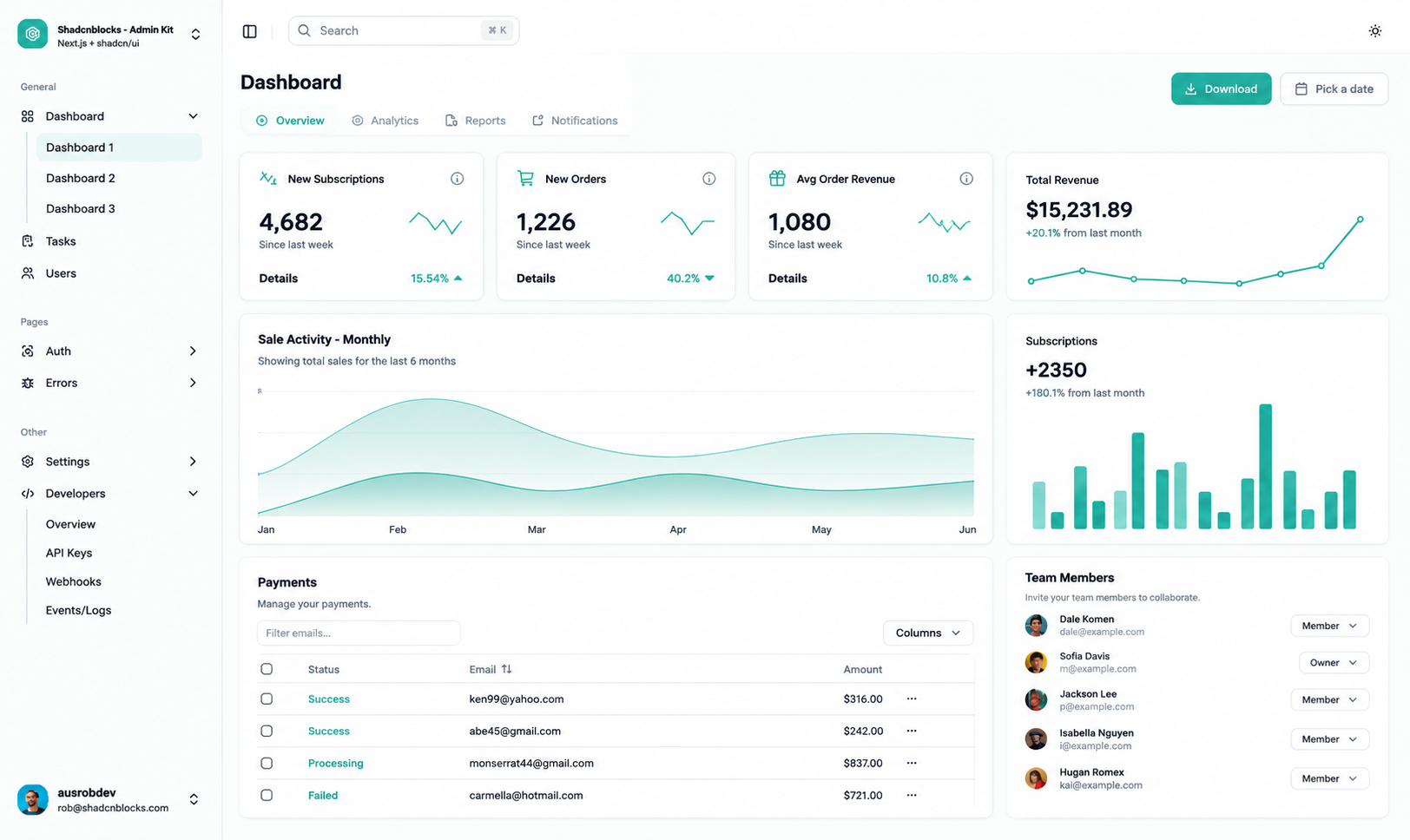Expand the Settings sidebar section

[193, 462]
